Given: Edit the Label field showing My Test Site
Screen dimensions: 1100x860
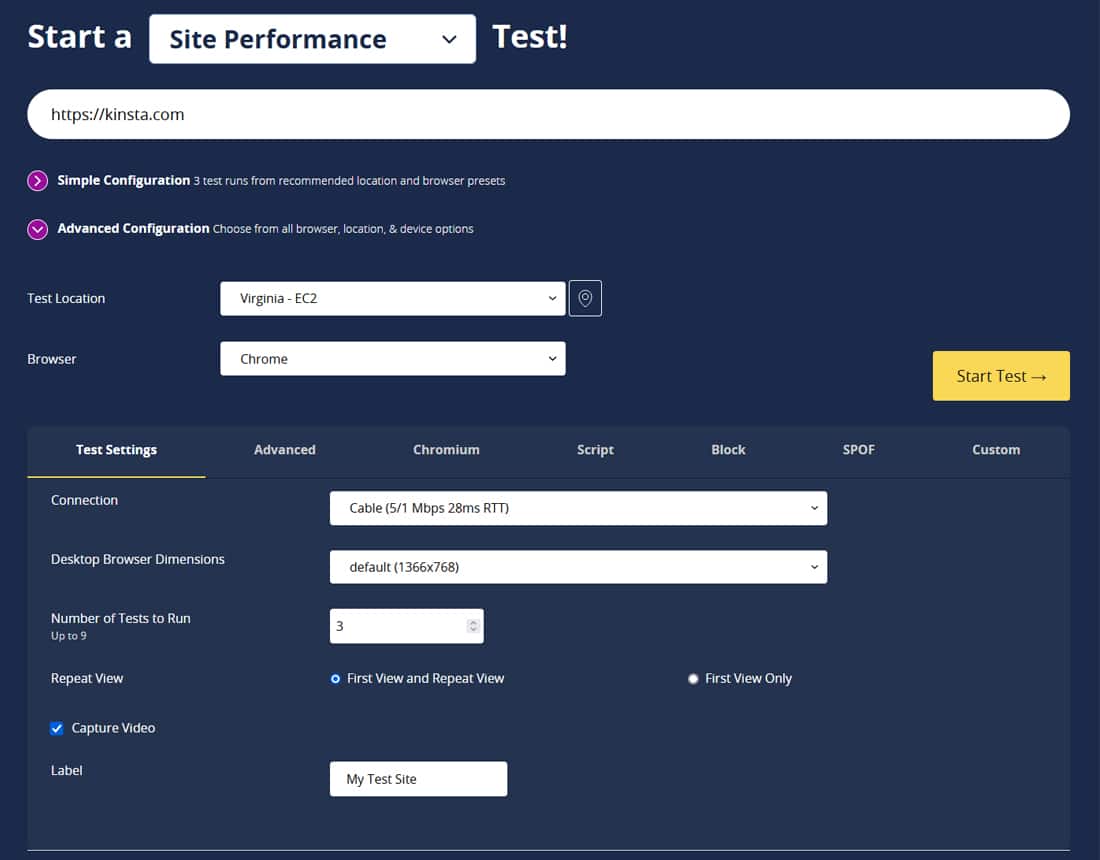Looking at the screenshot, I should [417, 778].
